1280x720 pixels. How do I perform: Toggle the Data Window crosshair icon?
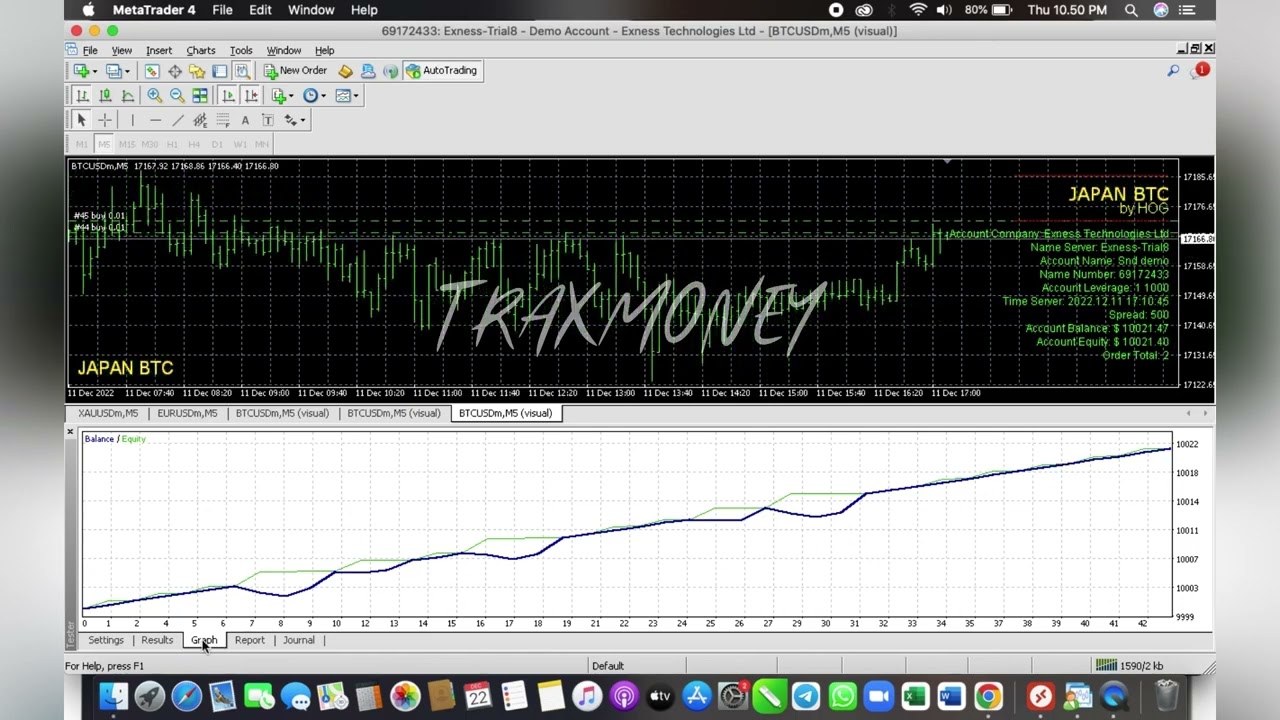pos(175,71)
